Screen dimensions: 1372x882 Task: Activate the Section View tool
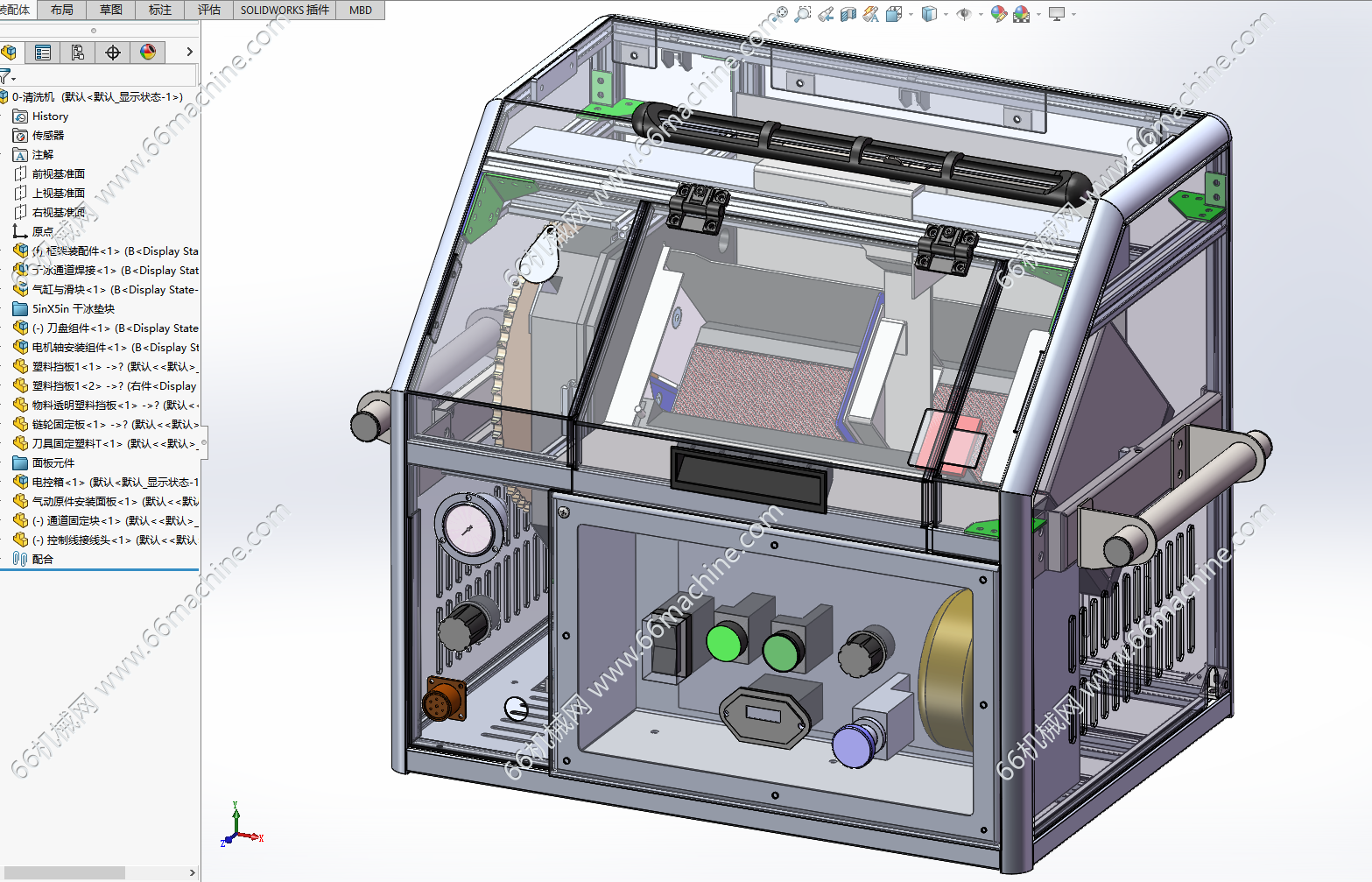848,14
